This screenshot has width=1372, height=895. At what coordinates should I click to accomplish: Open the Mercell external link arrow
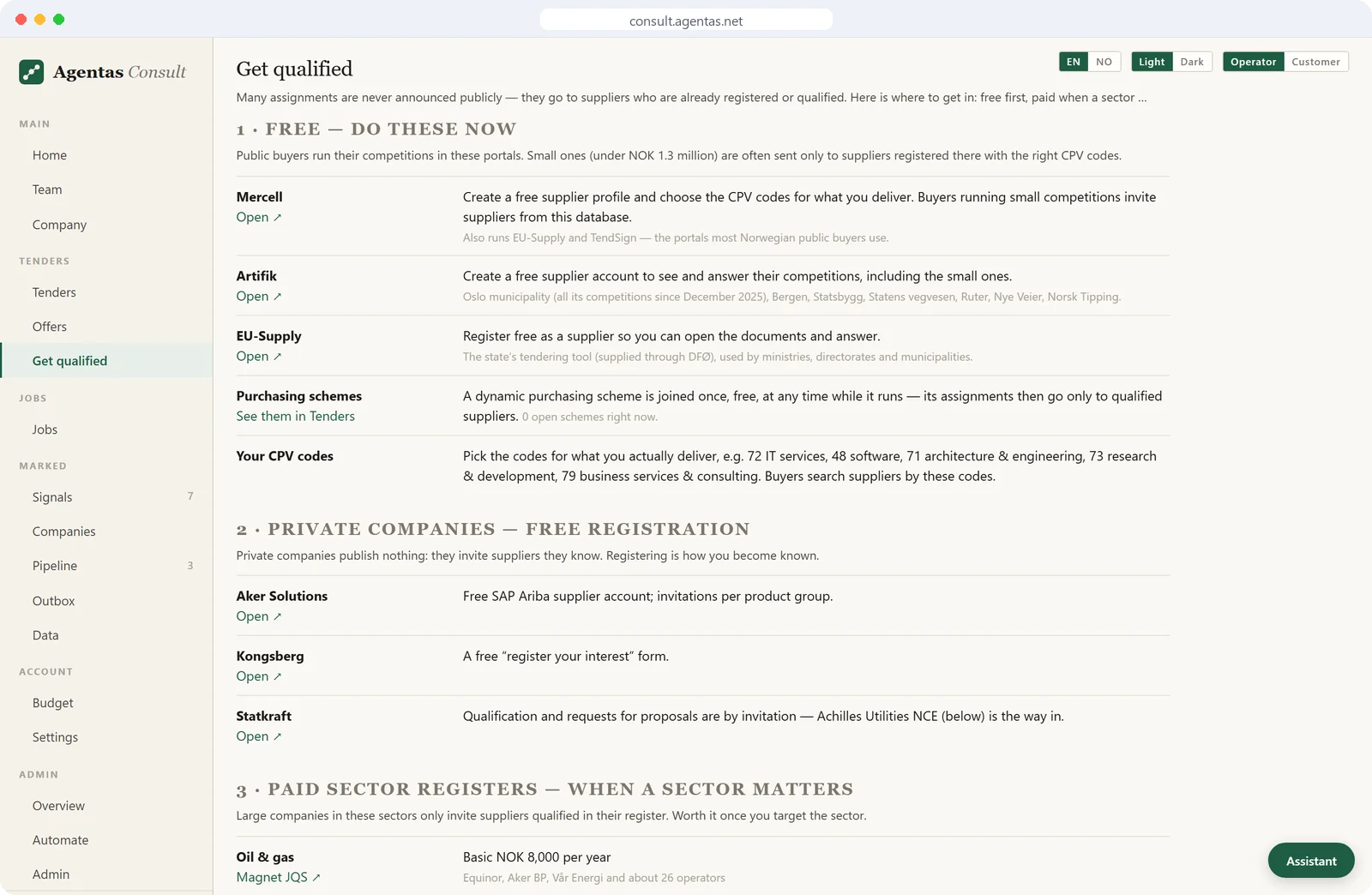277,218
